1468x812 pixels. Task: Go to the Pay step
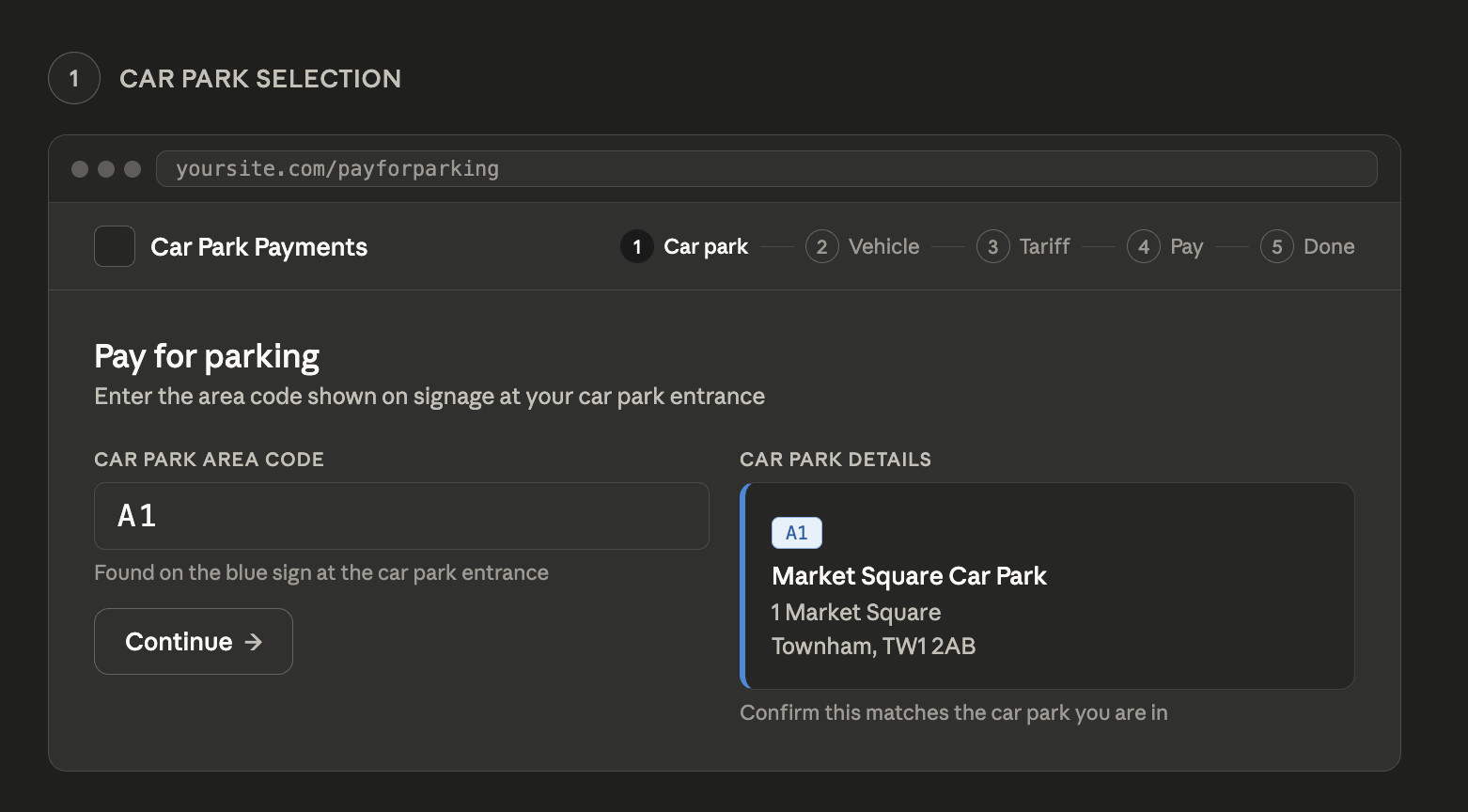pyautogui.click(x=1165, y=246)
